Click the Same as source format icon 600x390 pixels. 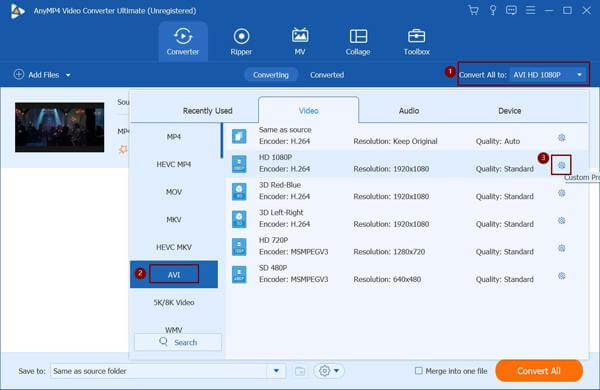pyautogui.click(x=239, y=136)
